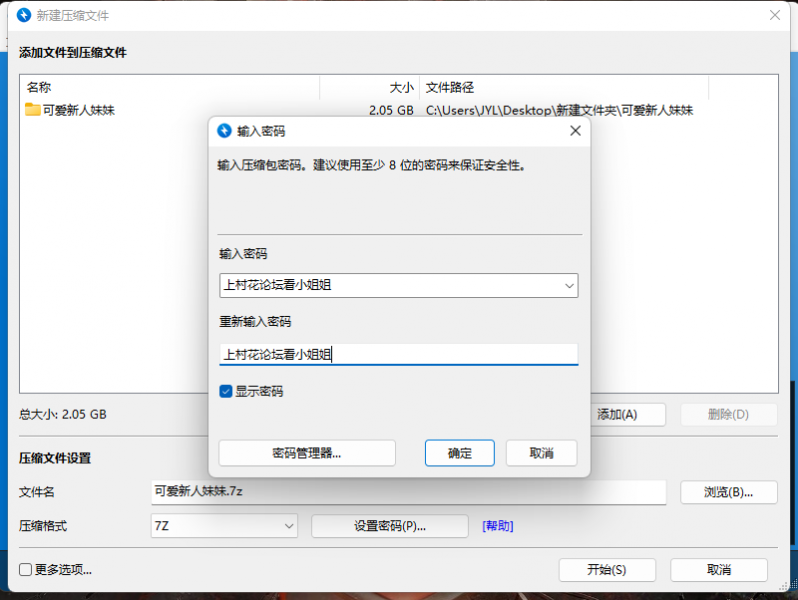Focus the 重新输入密码 text field
The height and width of the screenshot is (600, 798).
398,354
